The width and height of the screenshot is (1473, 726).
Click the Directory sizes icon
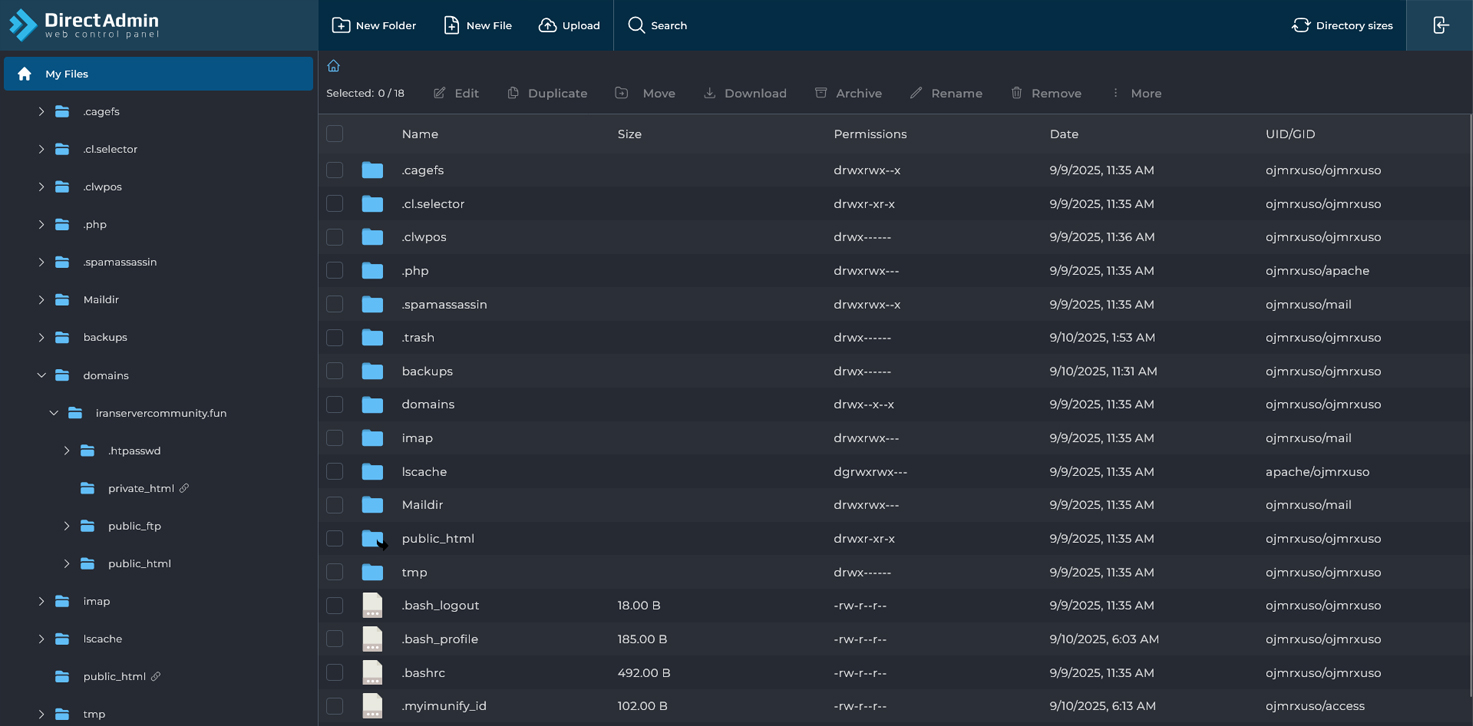(1301, 25)
